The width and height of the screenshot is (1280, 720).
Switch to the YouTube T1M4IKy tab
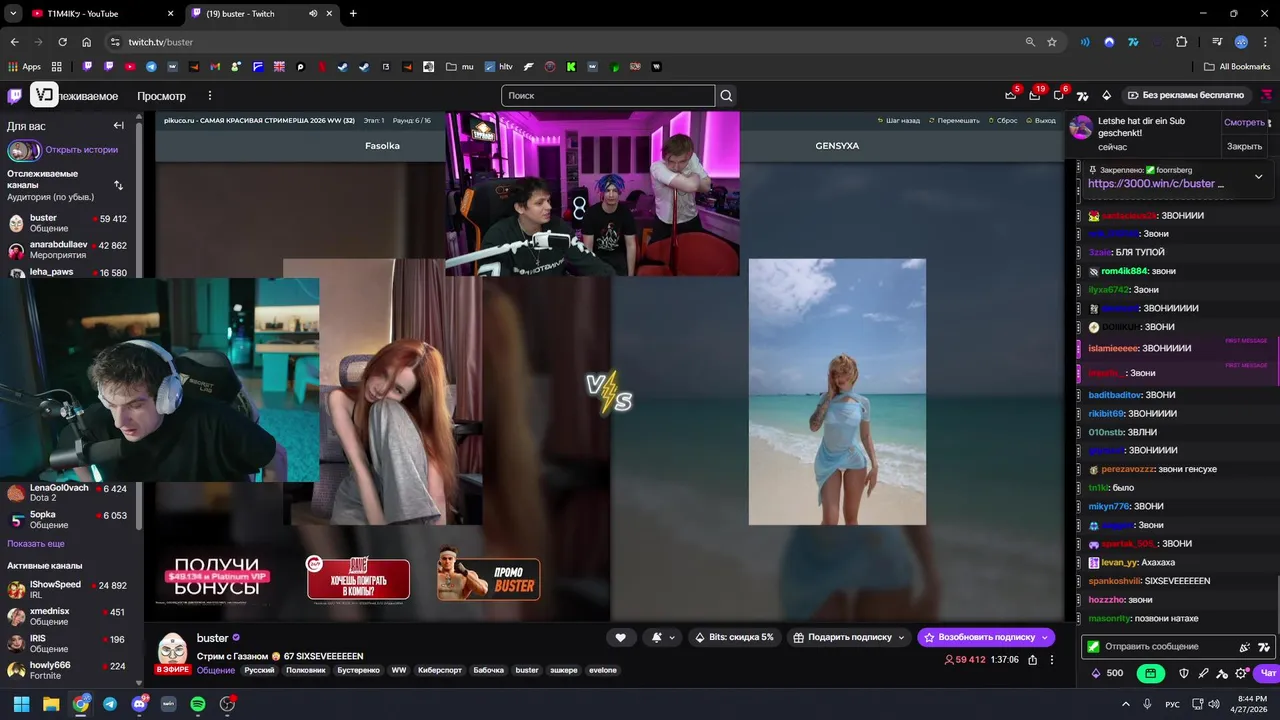(103, 14)
